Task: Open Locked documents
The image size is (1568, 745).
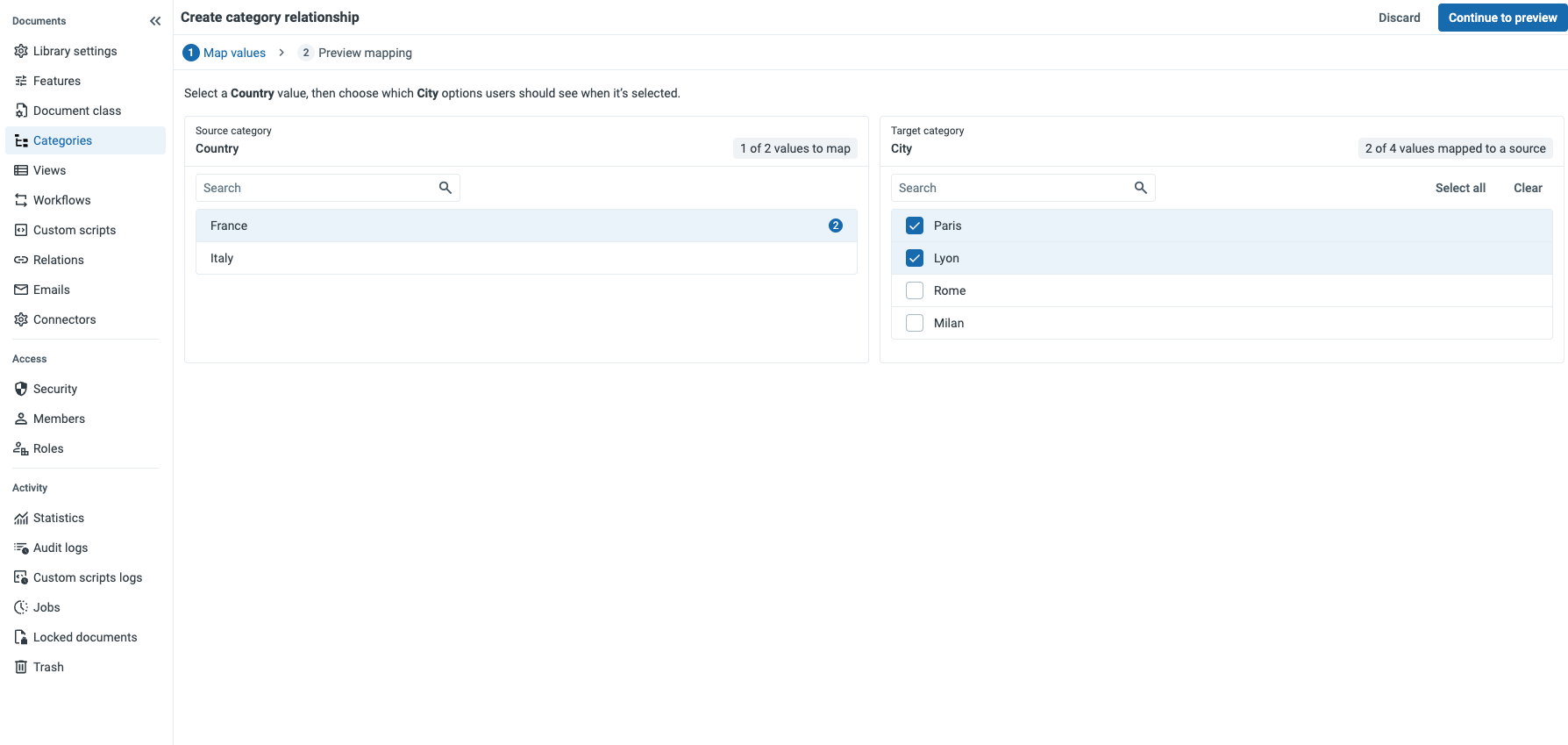Action: (x=86, y=637)
